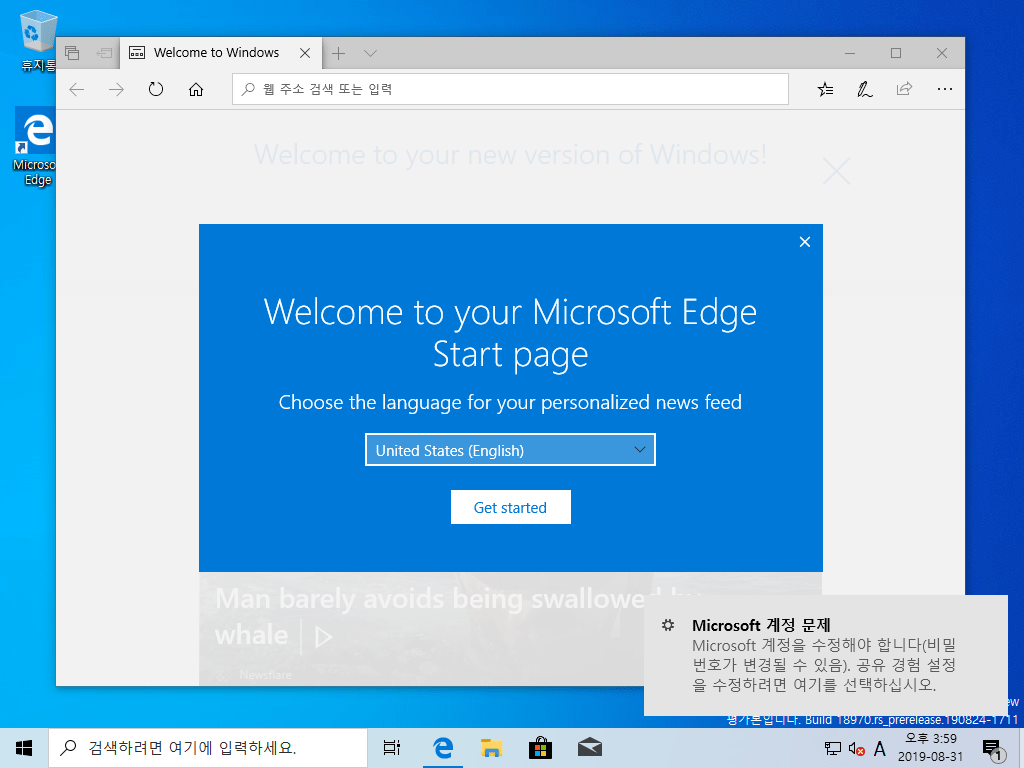1024x768 pixels.
Task: Maximize the Edge window
Action: coord(896,53)
